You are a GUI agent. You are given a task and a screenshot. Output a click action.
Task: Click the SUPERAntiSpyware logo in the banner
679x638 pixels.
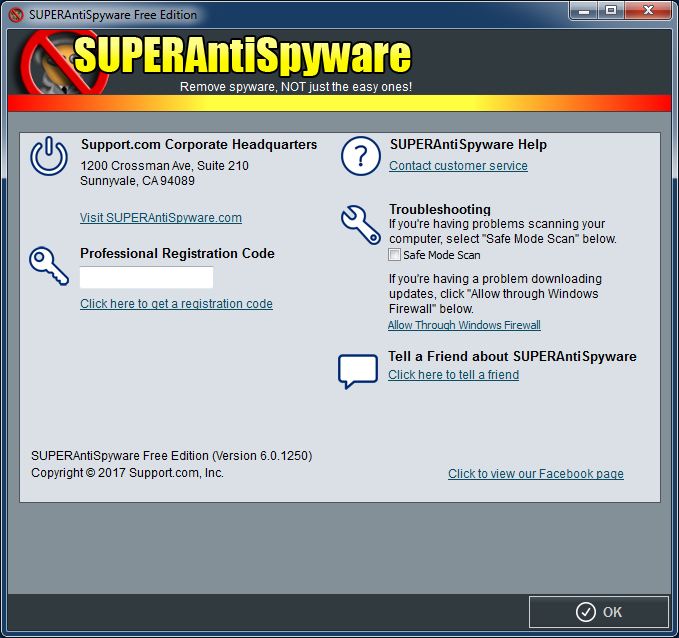tap(217, 62)
